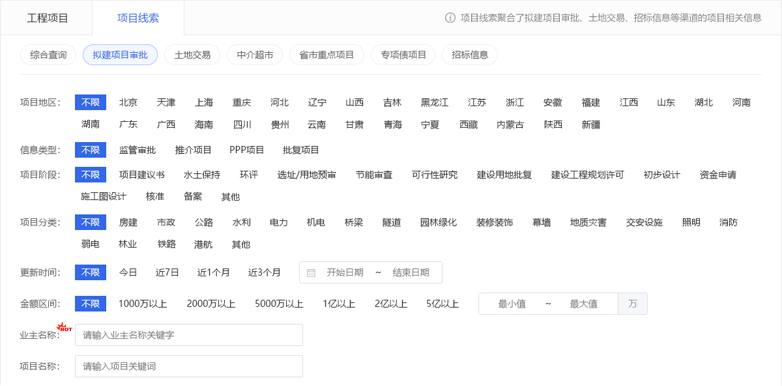Select stage 节能审查
This screenshot has width=782, height=386.
374,175
